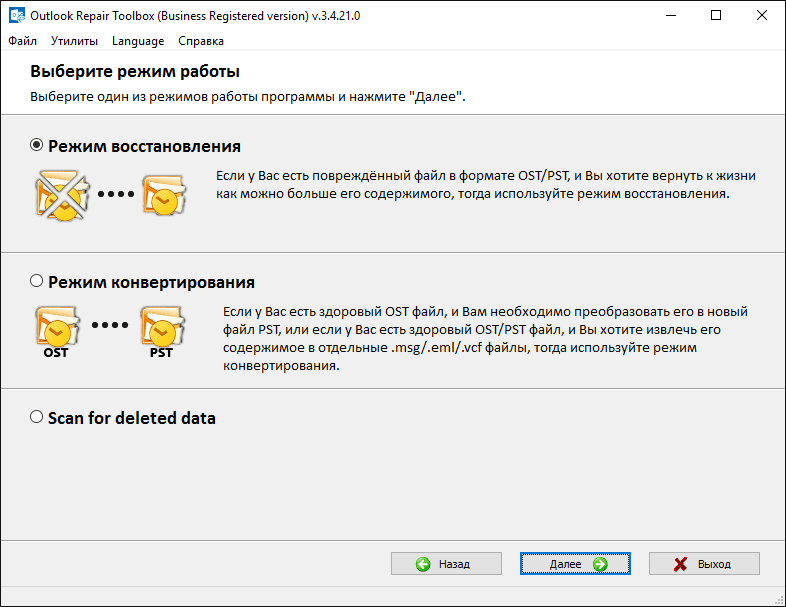Expand the Language menu

[138, 41]
